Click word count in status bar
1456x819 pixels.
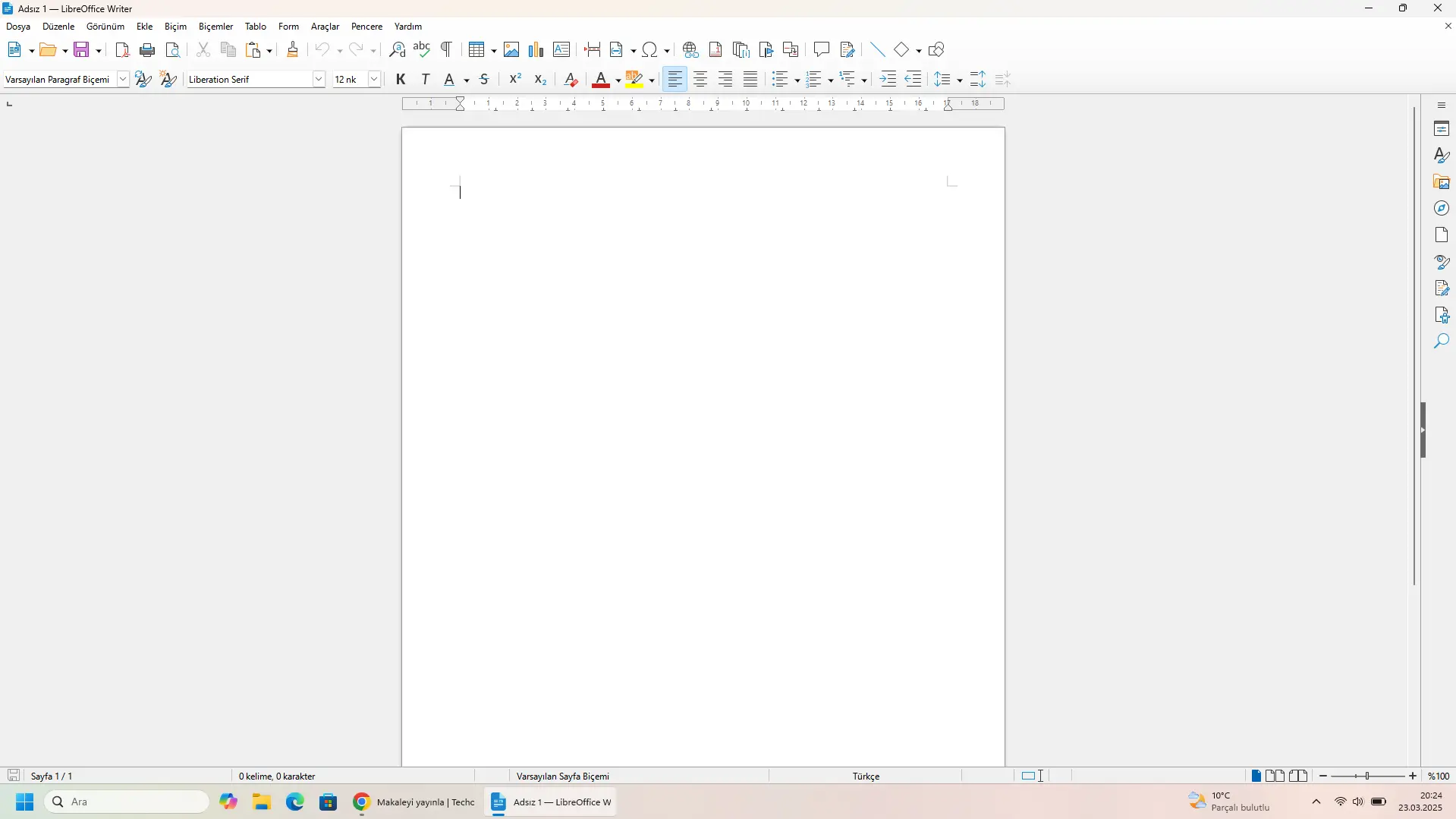click(x=277, y=776)
